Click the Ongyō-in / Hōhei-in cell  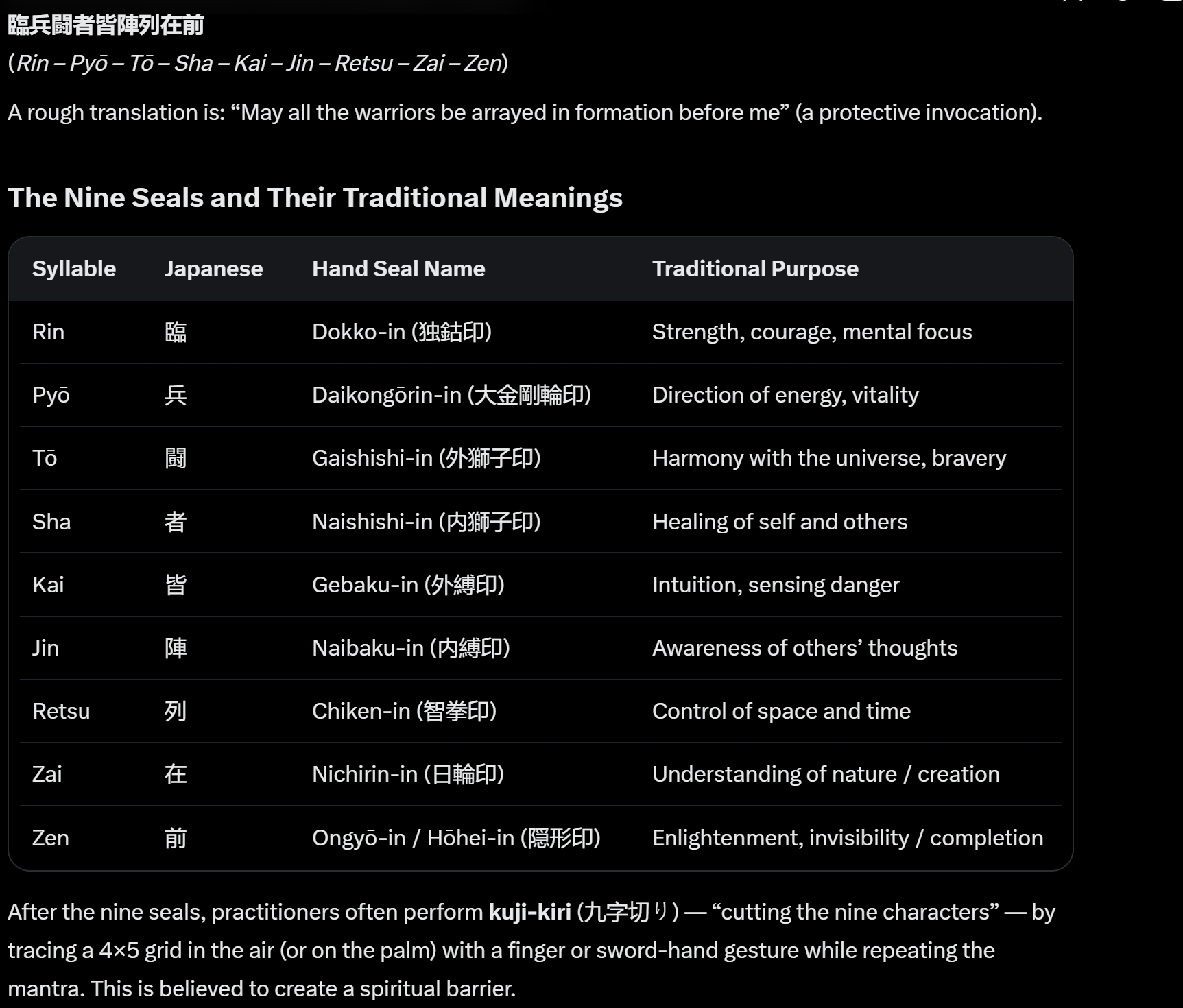456,838
